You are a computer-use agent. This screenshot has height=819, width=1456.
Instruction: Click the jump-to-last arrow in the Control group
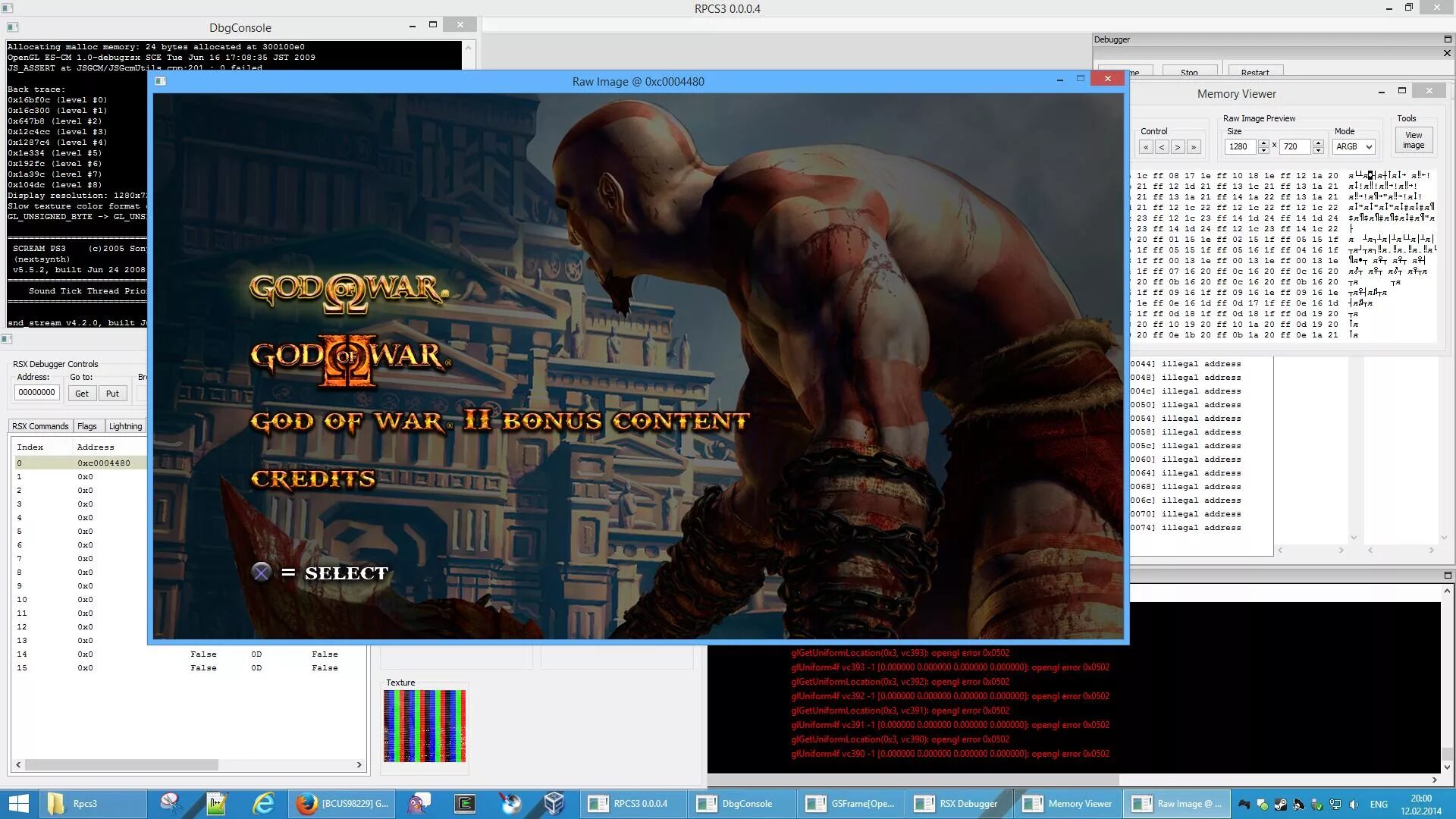[x=1194, y=147]
